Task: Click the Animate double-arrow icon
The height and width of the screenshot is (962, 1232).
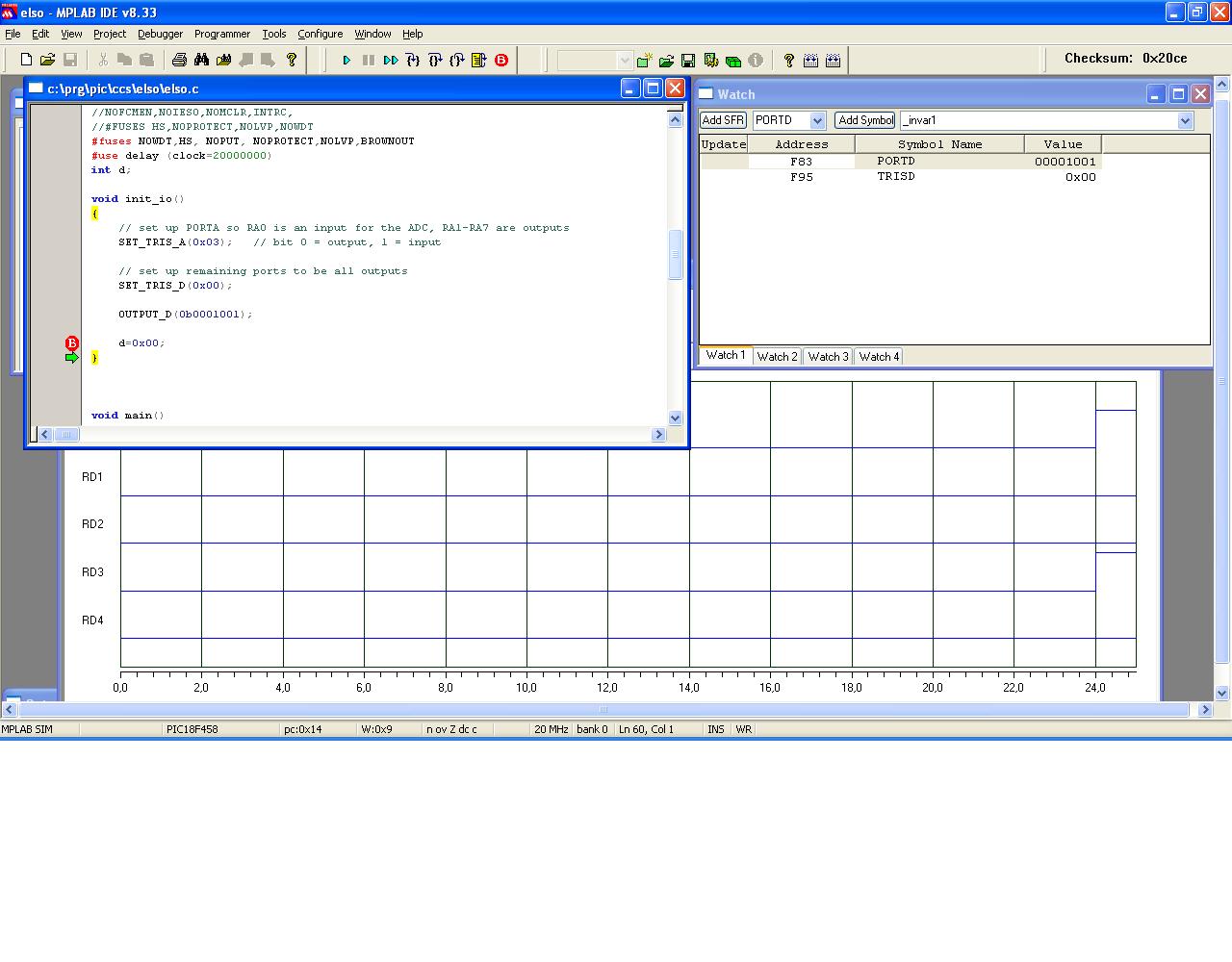Action: [x=391, y=60]
